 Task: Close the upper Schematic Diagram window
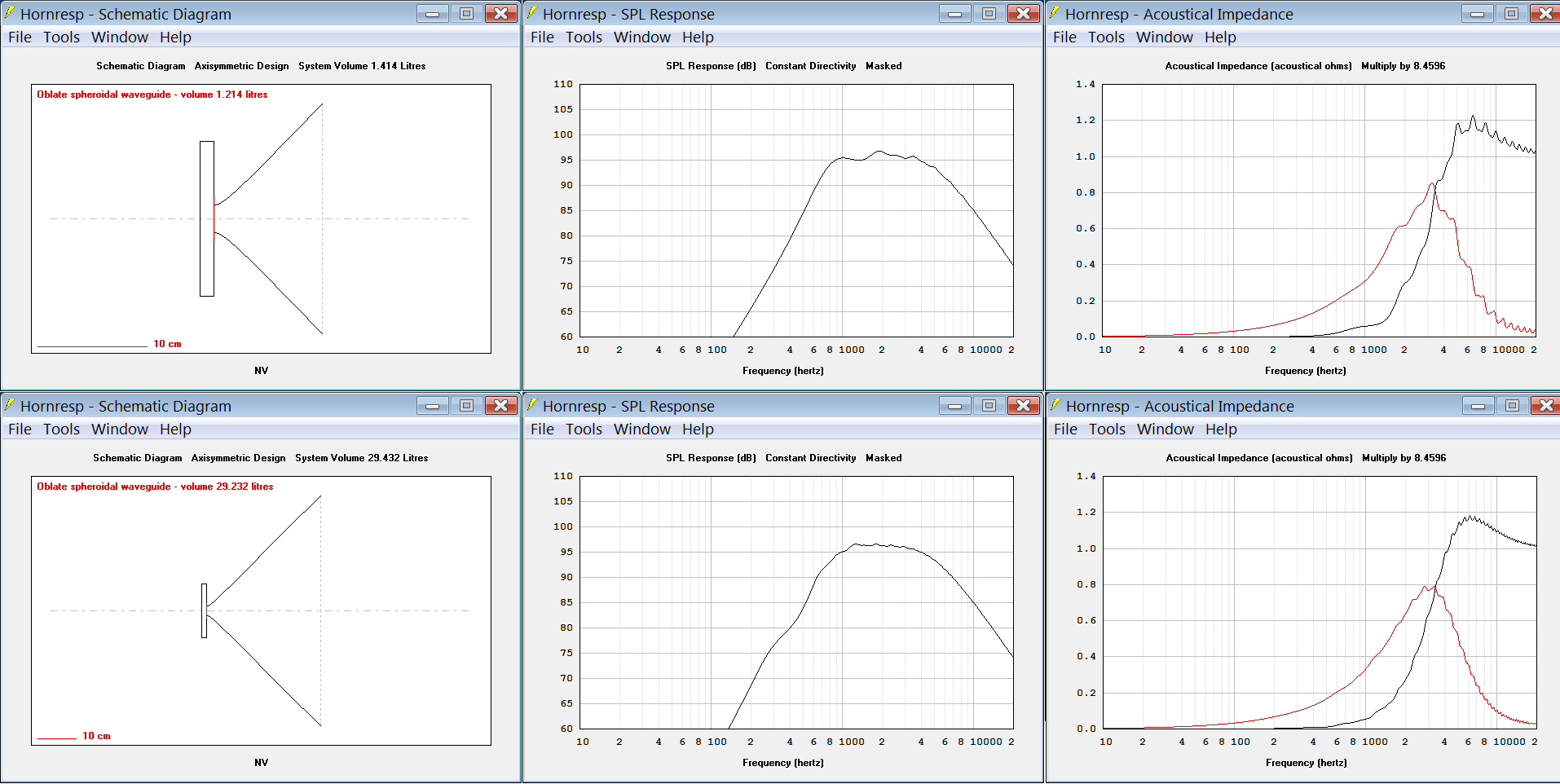point(500,13)
